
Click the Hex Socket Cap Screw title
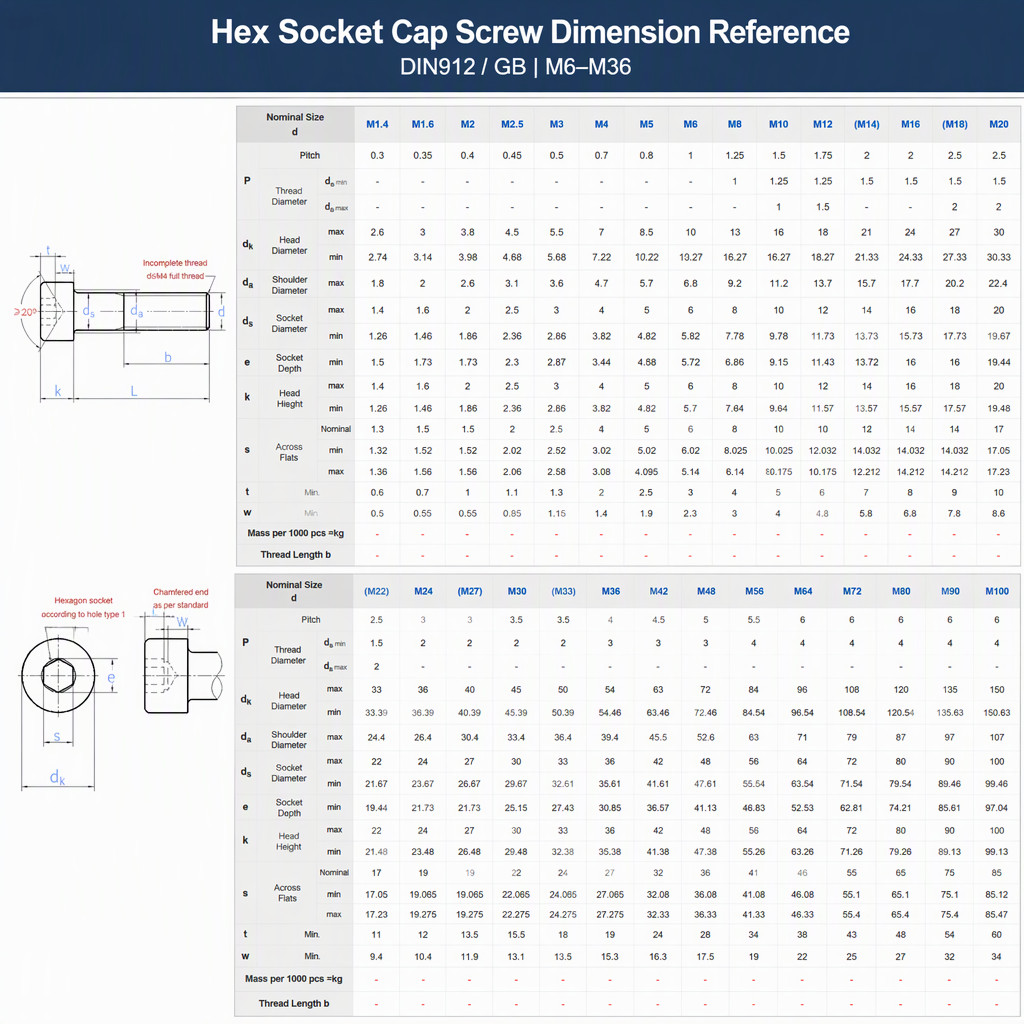click(x=530, y=32)
